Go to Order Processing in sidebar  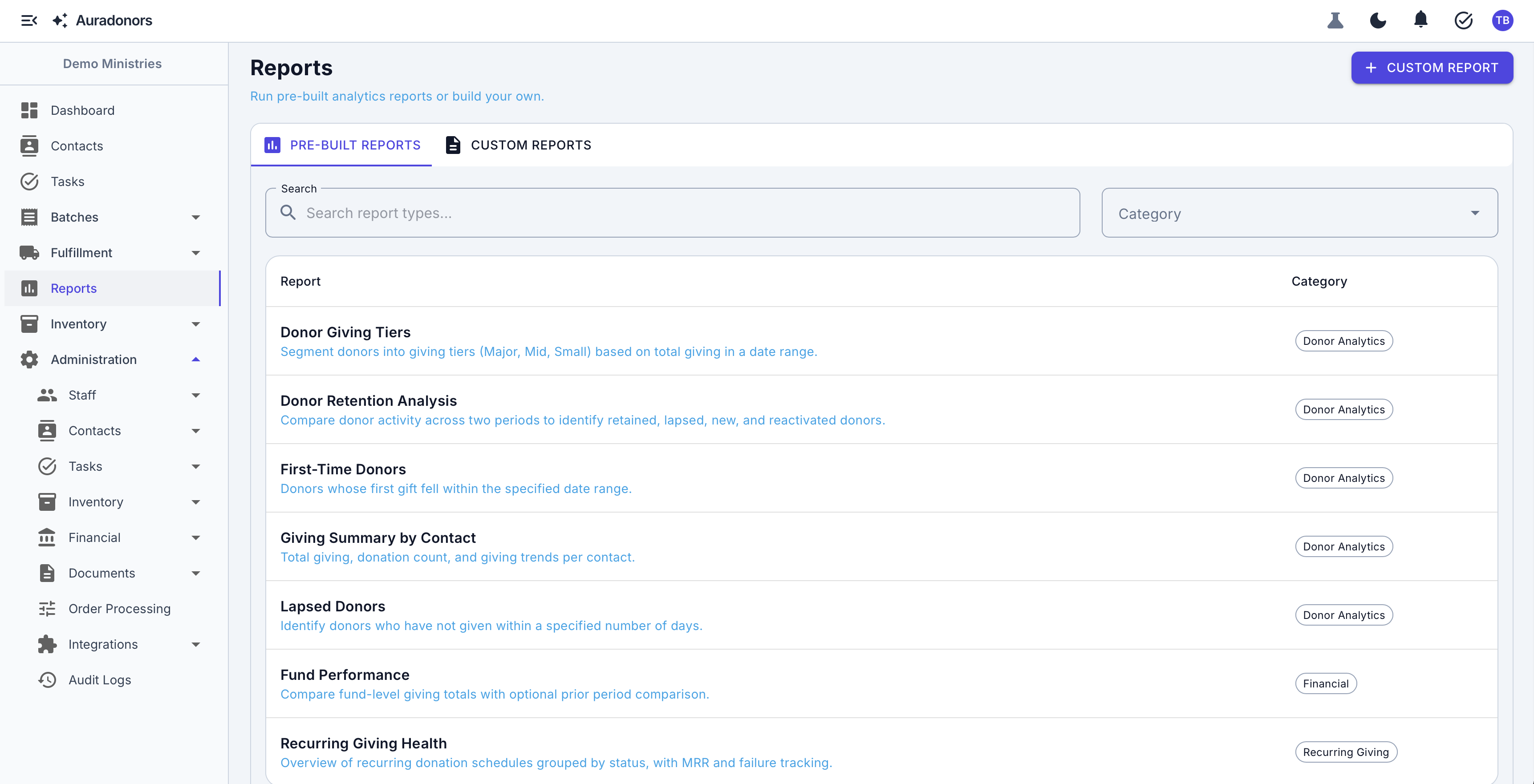point(119,608)
